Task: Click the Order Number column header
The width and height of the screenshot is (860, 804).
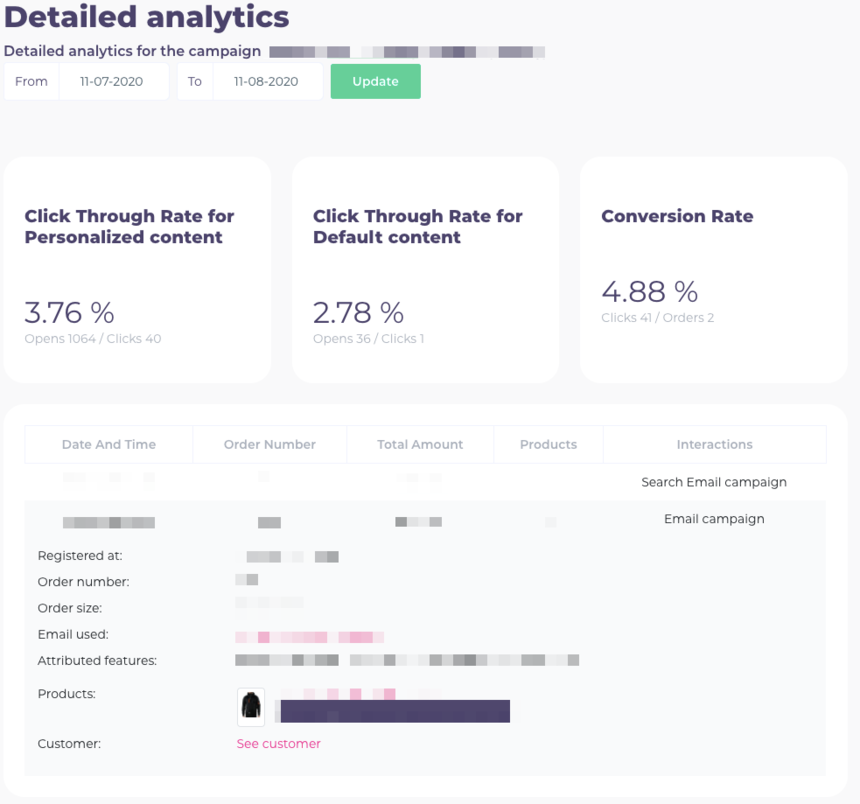Action: (x=270, y=445)
